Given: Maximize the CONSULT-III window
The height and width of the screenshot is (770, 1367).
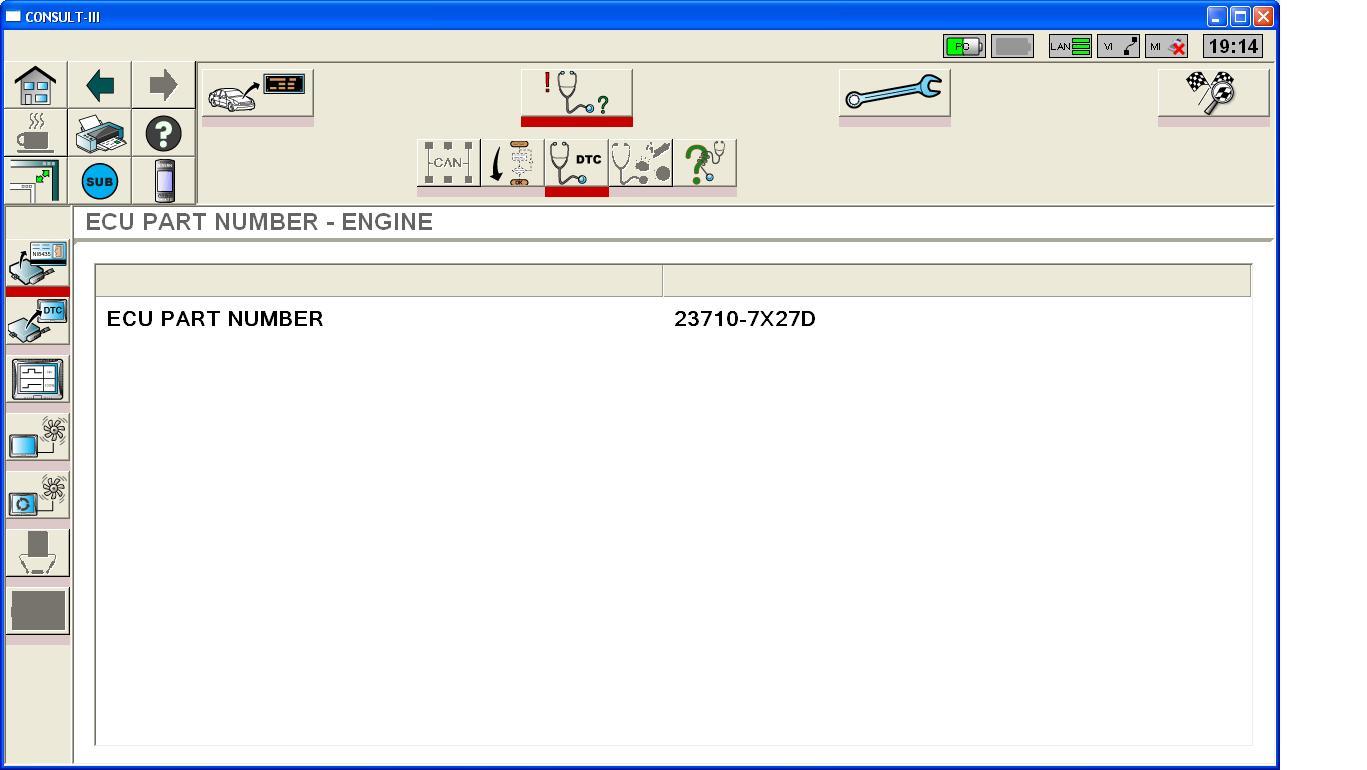Looking at the screenshot, I should coord(1240,16).
